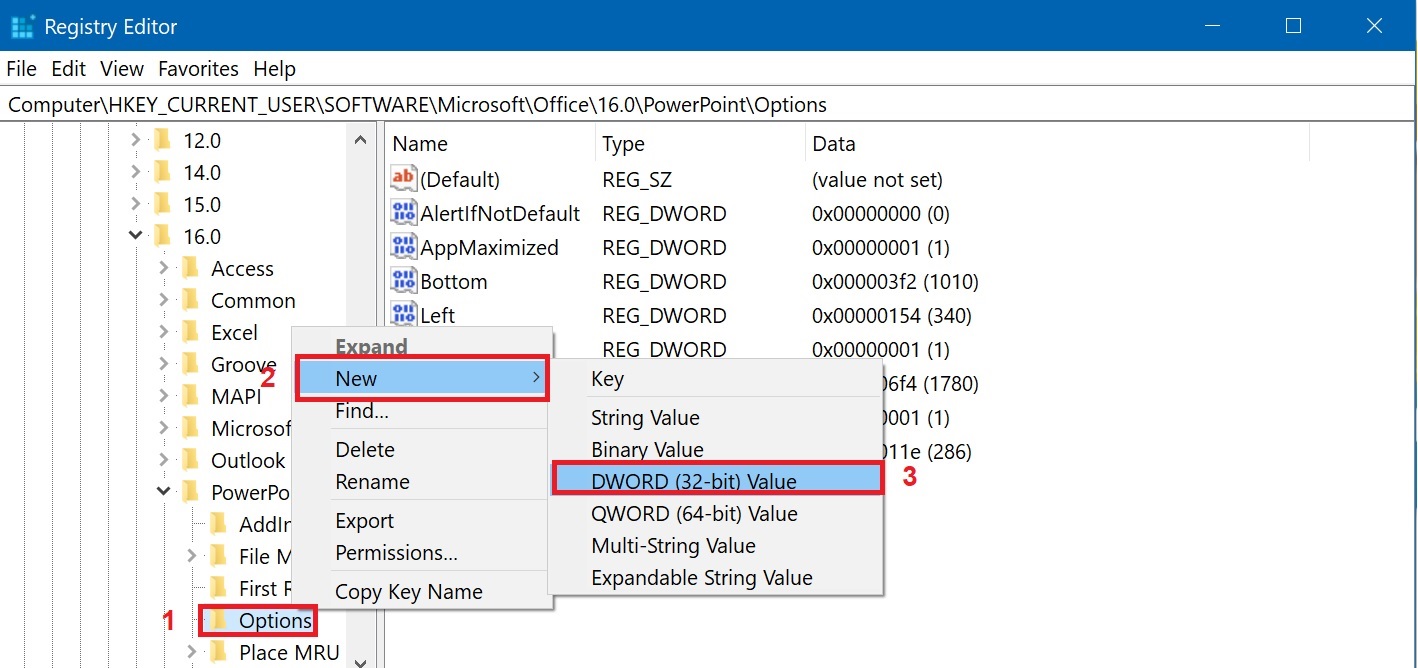Image resolution: width=1418 pixels, height=668 pixels.
Task: Click the ab icon beside (Default)
Action: click(x=403, y=179)
